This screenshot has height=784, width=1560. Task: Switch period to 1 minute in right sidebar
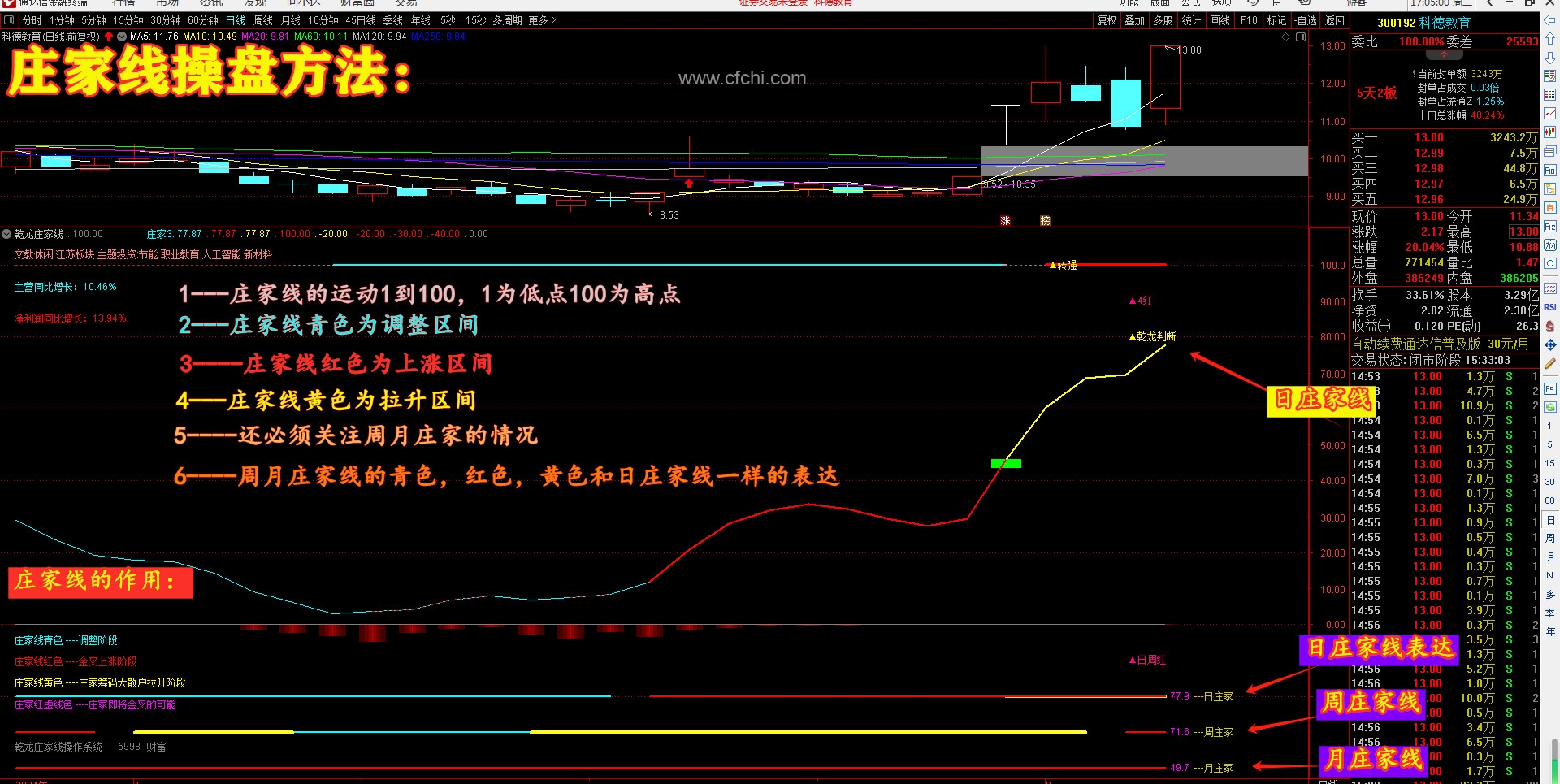pos(1550,426)
